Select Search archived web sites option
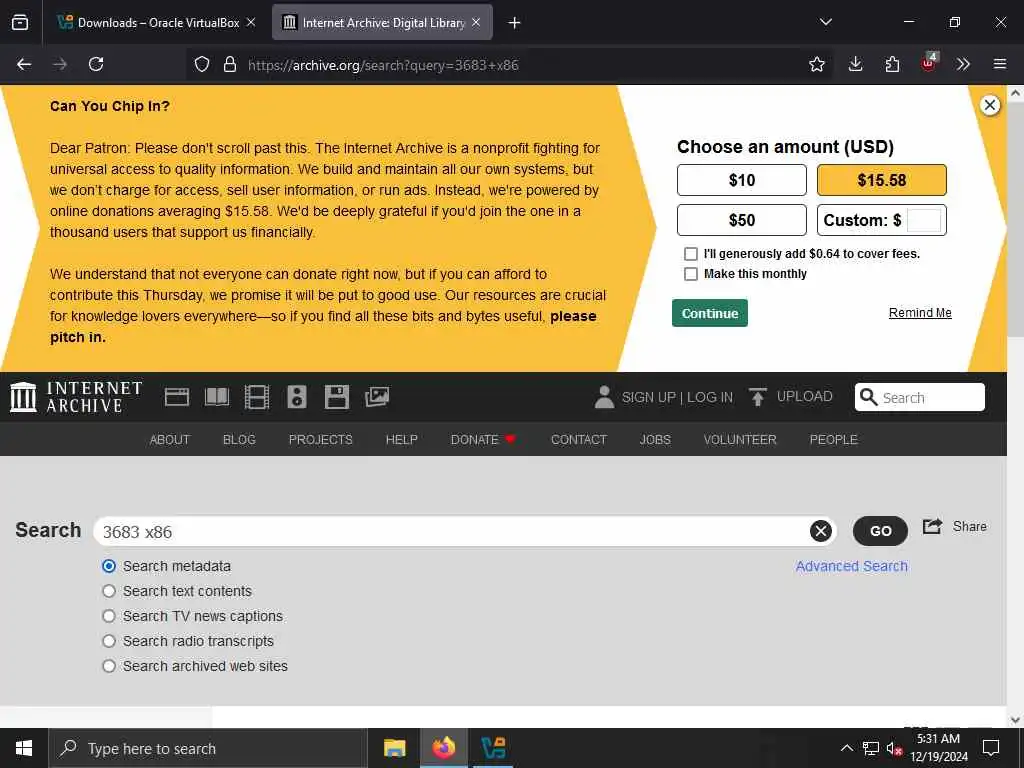This screenshot has height=768, width=1024. pyautogui.click(x=109, y=666)
